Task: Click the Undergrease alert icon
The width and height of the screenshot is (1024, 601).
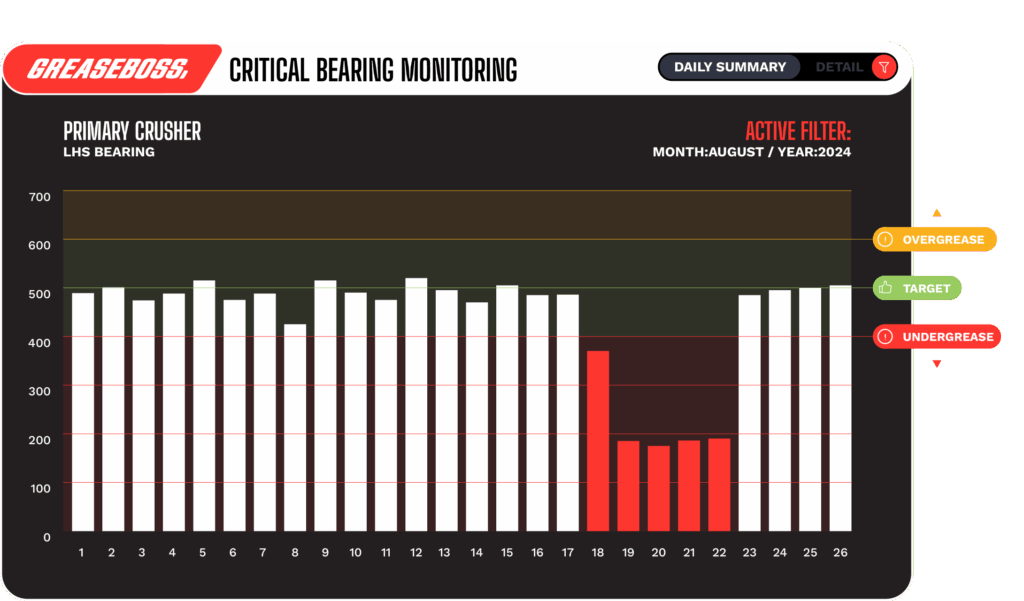Action: (x=885, y=337)
